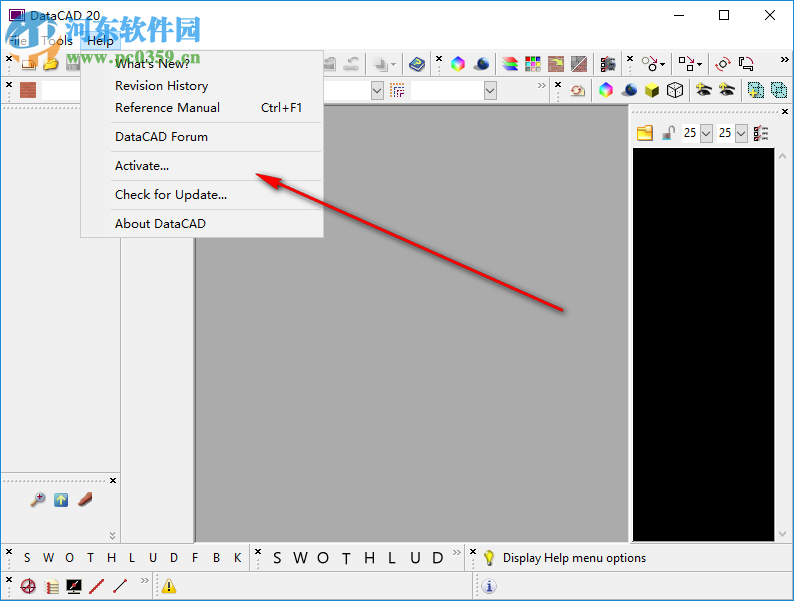Click the bracket shape icon beside rotate

click(x=746, y=64)
